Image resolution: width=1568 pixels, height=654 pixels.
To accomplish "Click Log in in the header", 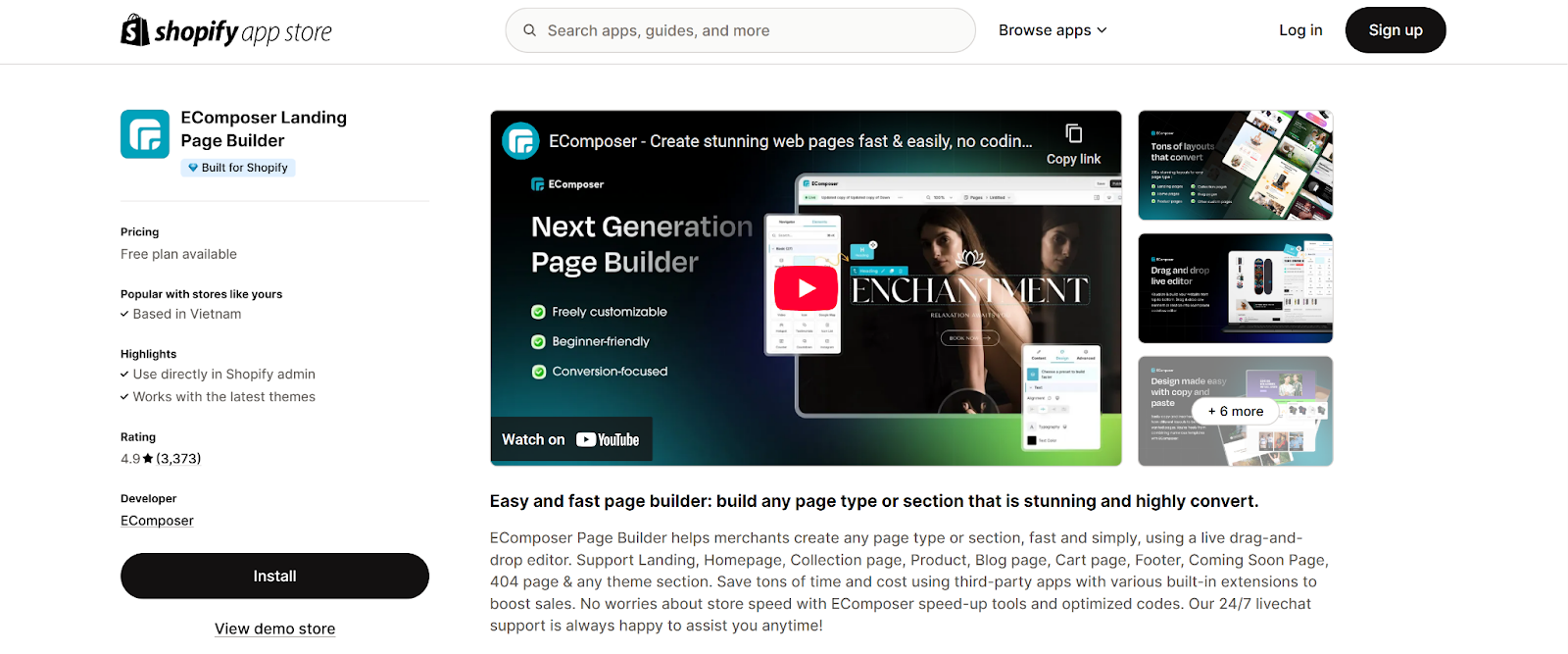I will (x=1300, y=30).
